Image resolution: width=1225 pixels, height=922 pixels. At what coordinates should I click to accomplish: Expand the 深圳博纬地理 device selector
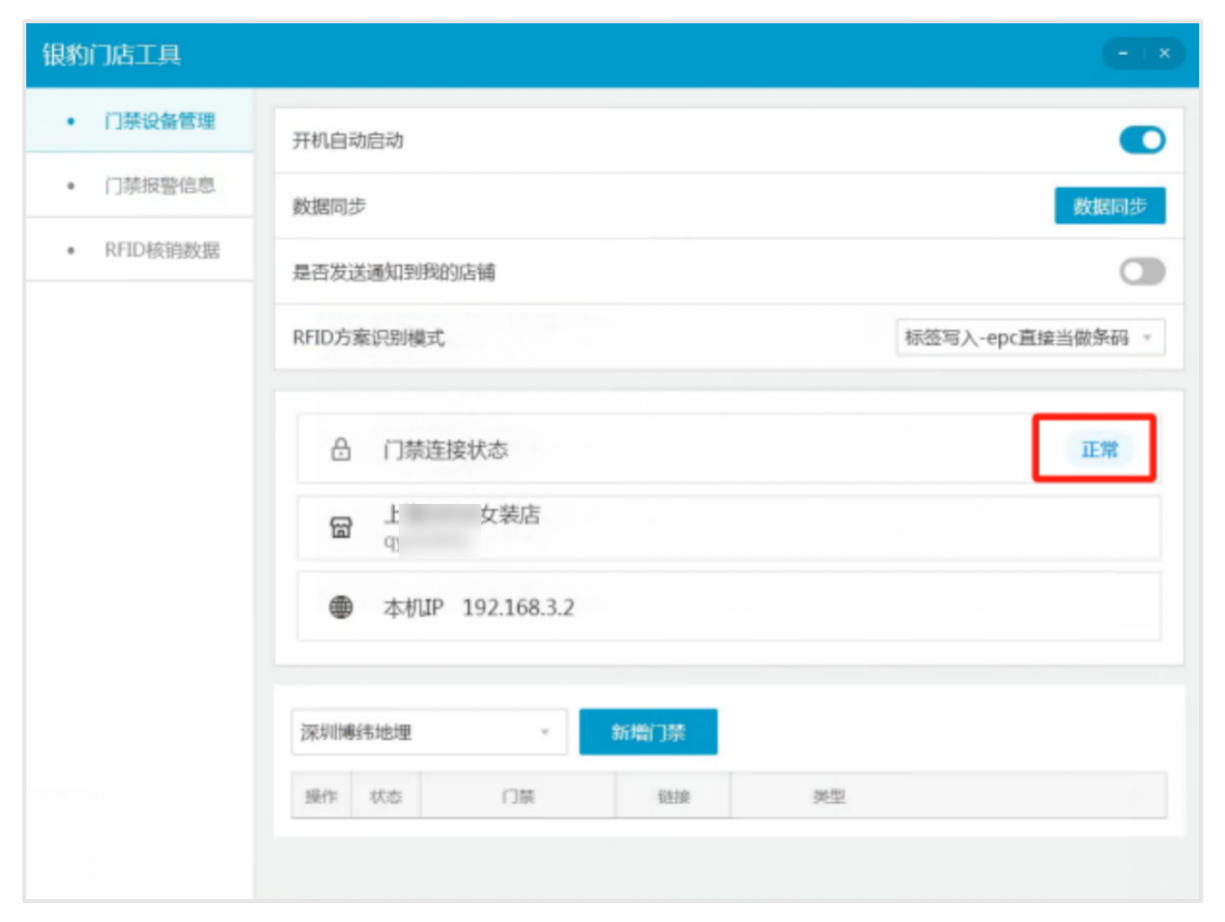click(428, 732)
